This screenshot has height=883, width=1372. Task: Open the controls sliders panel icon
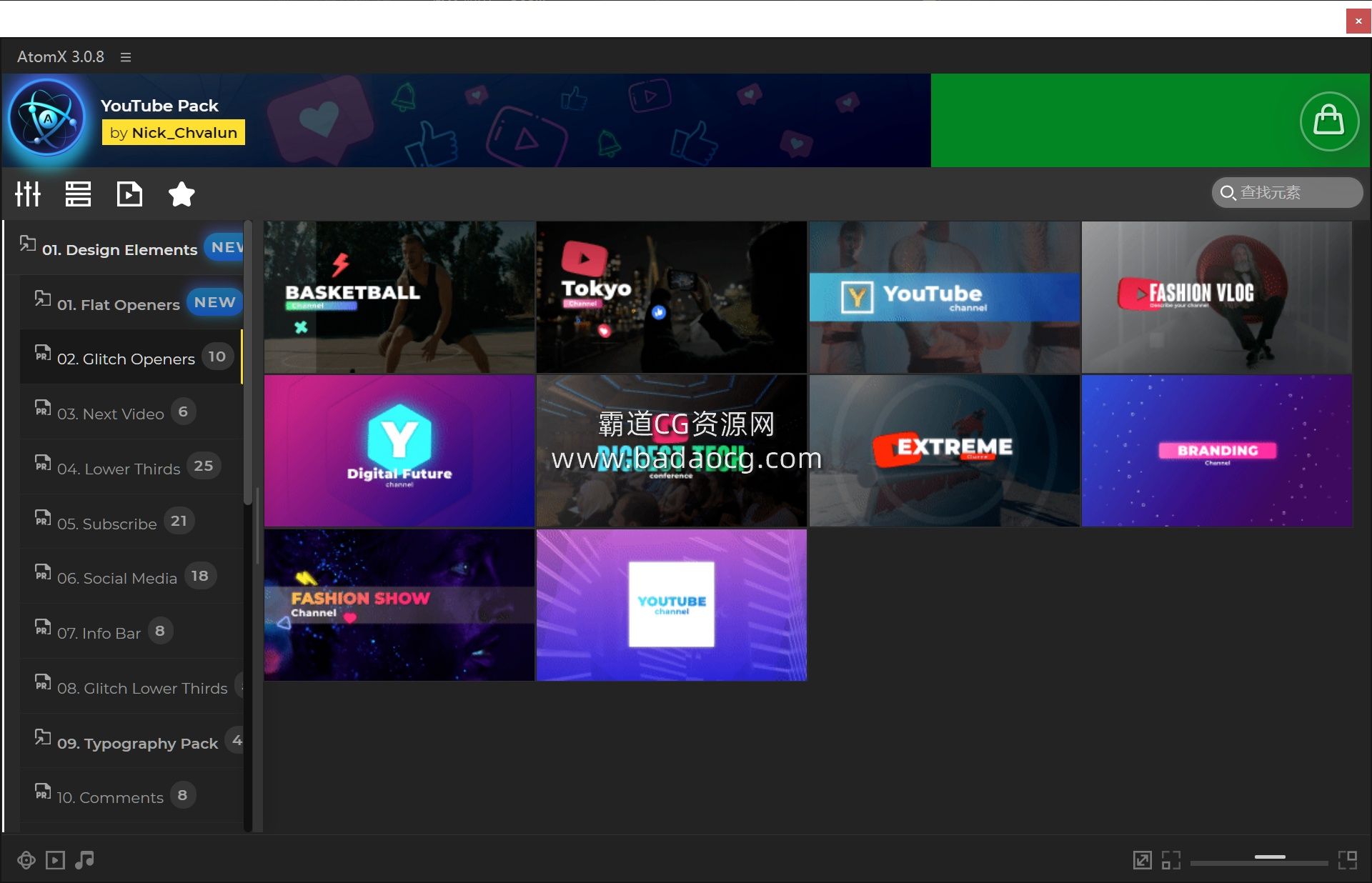pyautogui.click(x=28, y=194)
